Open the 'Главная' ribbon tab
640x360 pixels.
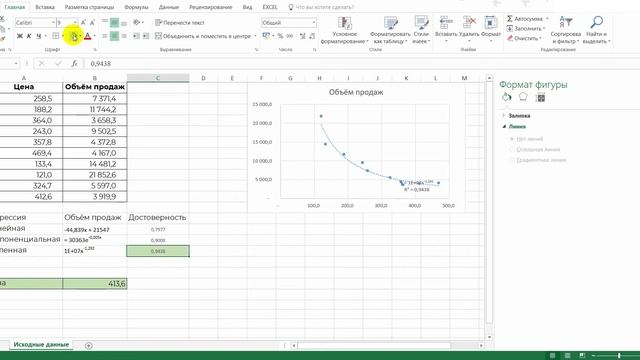pos(15,7)
